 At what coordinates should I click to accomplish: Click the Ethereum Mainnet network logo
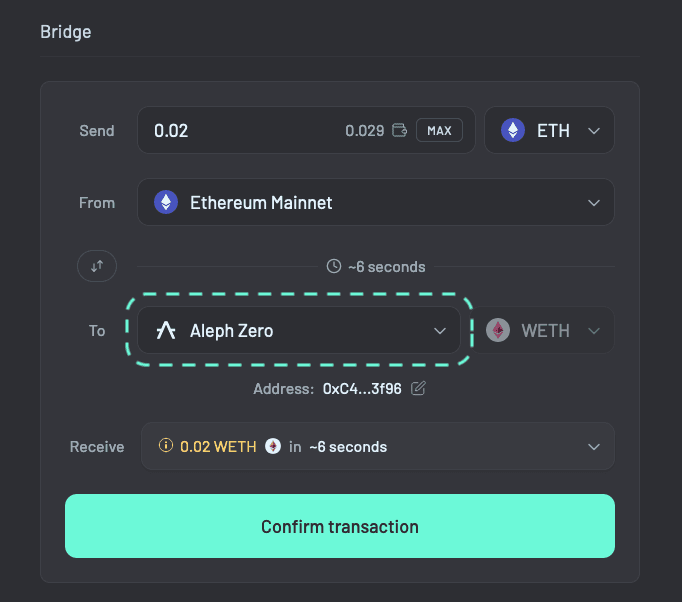click(165, 202)
